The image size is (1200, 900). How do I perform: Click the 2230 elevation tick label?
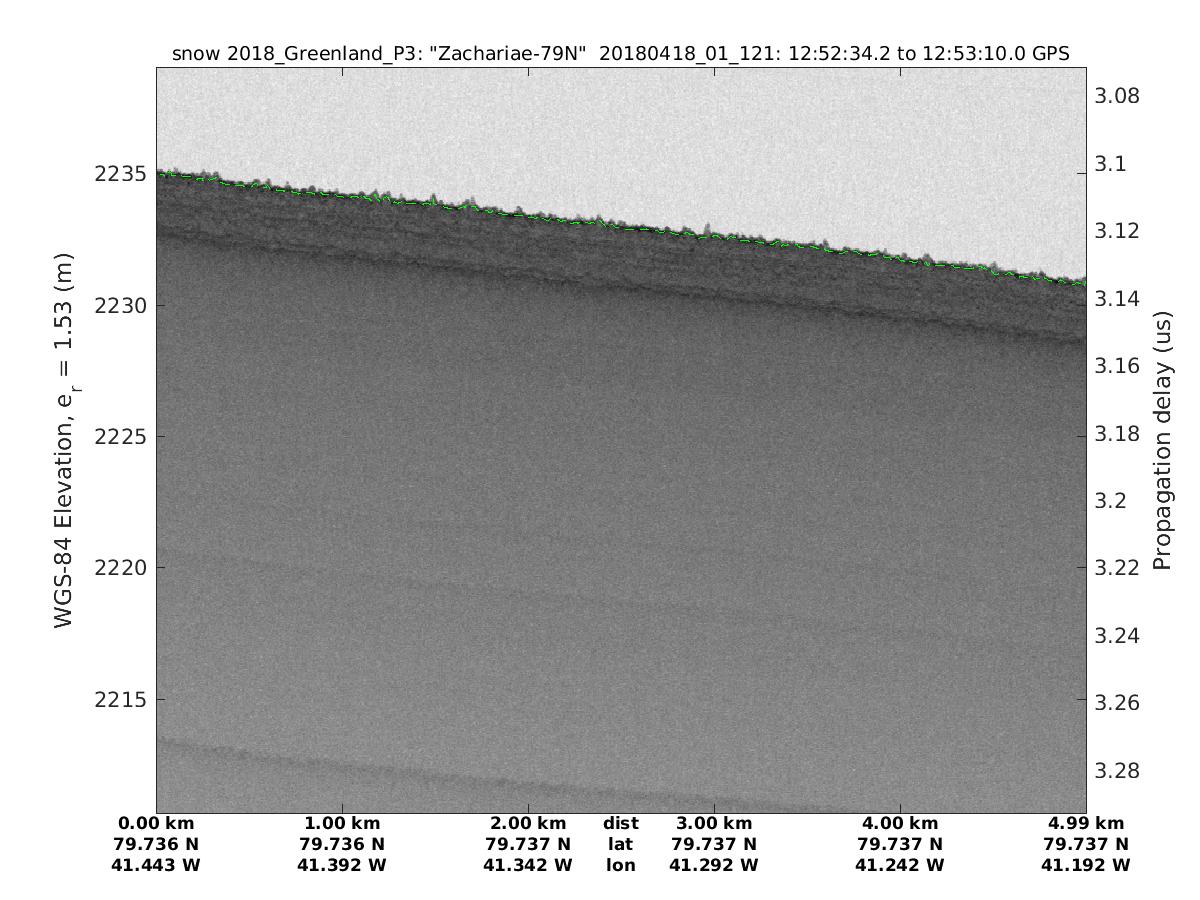(x=123, y=305)
